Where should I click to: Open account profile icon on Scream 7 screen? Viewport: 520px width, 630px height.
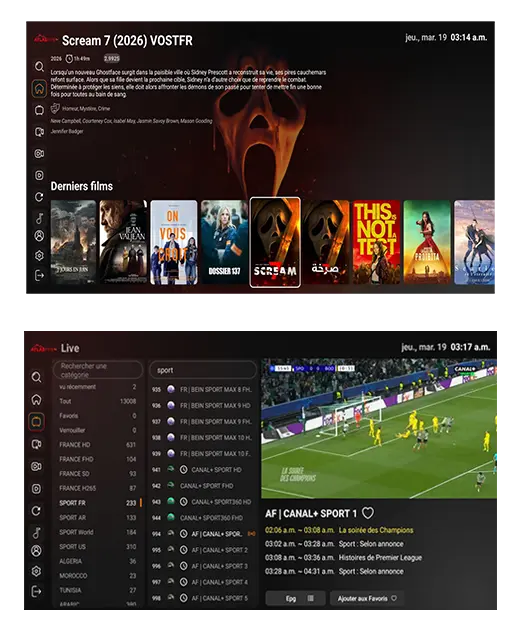tap(39, 236)
